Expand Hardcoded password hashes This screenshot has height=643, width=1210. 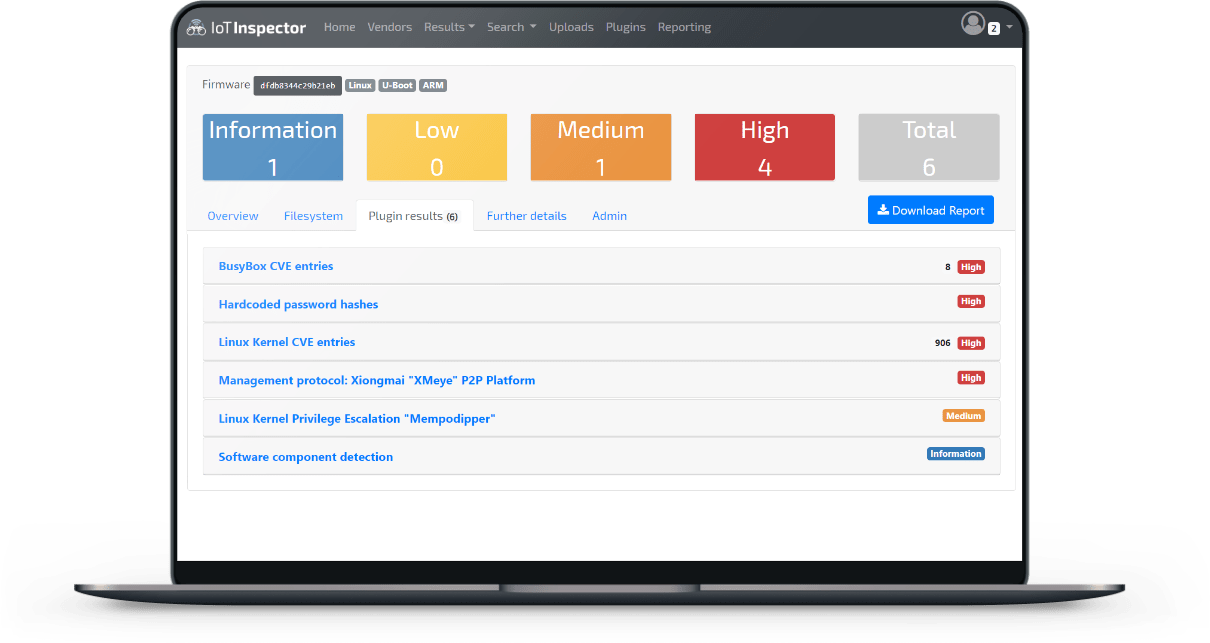click(298, 304)
